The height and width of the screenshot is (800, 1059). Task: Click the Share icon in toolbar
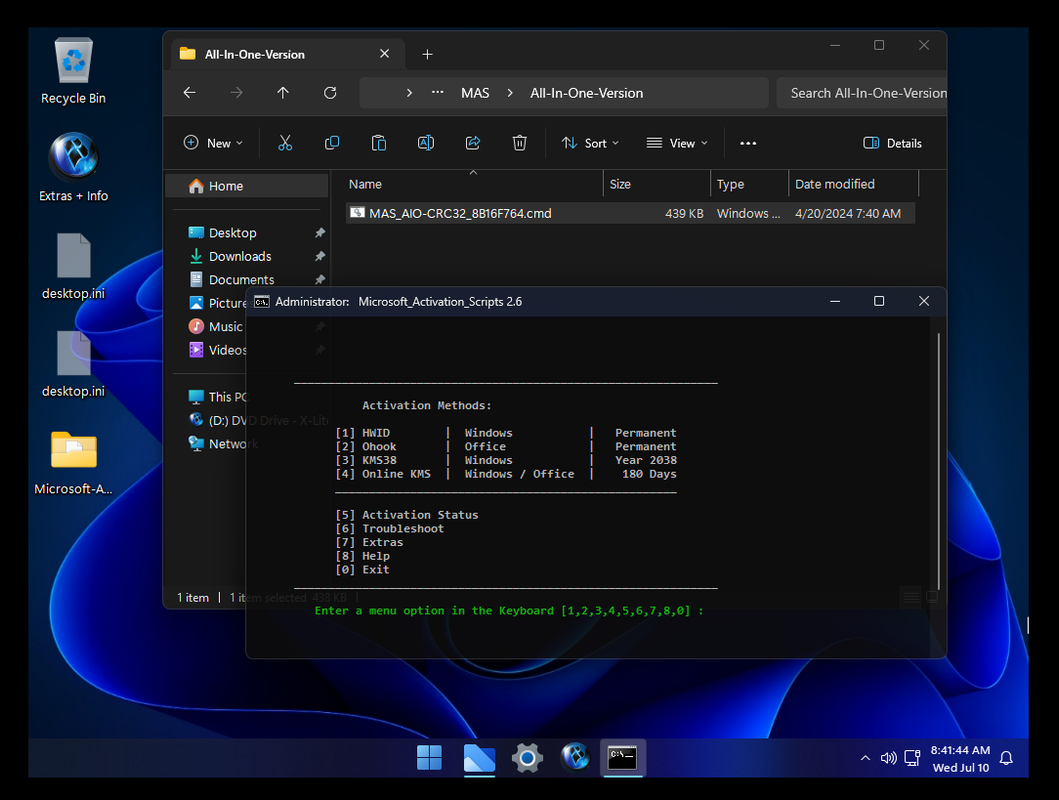[x=473, y=143]
